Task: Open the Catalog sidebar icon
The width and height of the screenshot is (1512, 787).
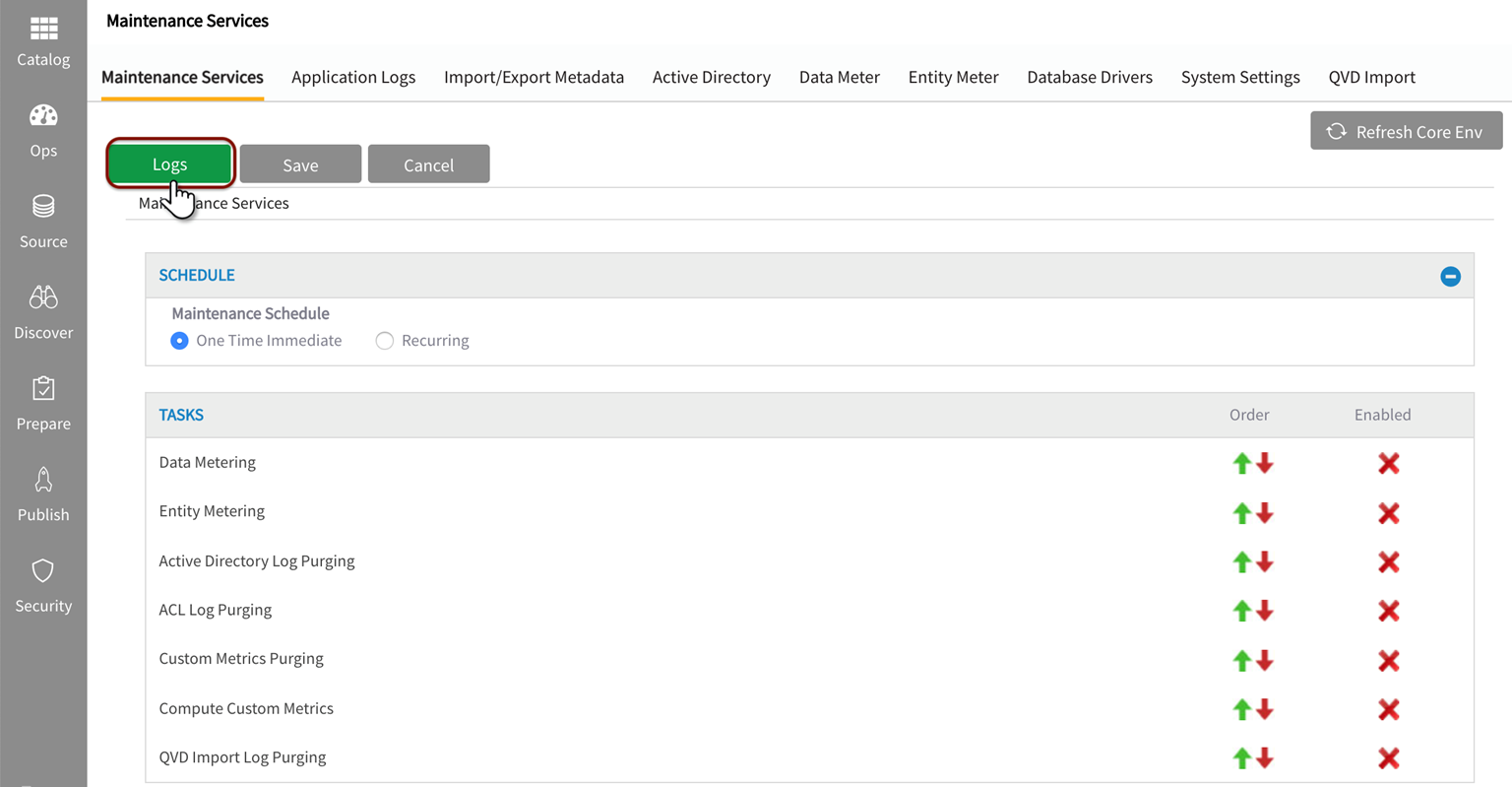Action: point(43,30)
